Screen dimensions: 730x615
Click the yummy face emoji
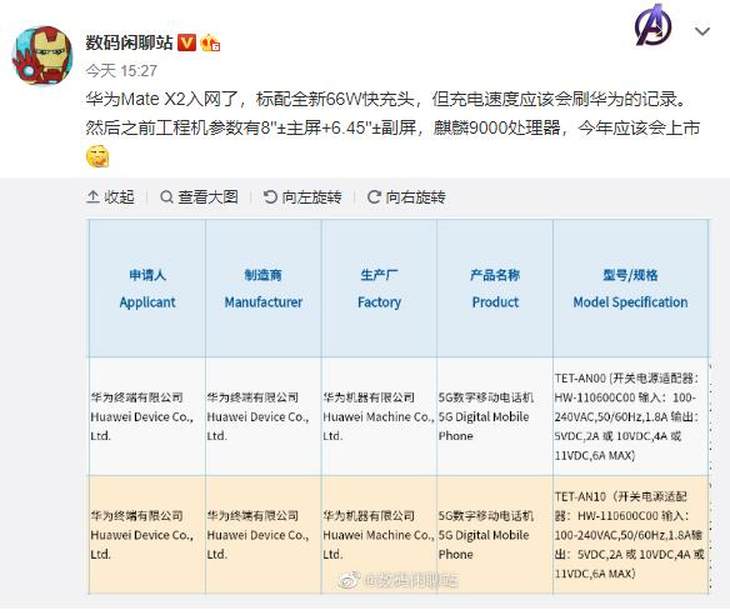click(x=98, y=156)
